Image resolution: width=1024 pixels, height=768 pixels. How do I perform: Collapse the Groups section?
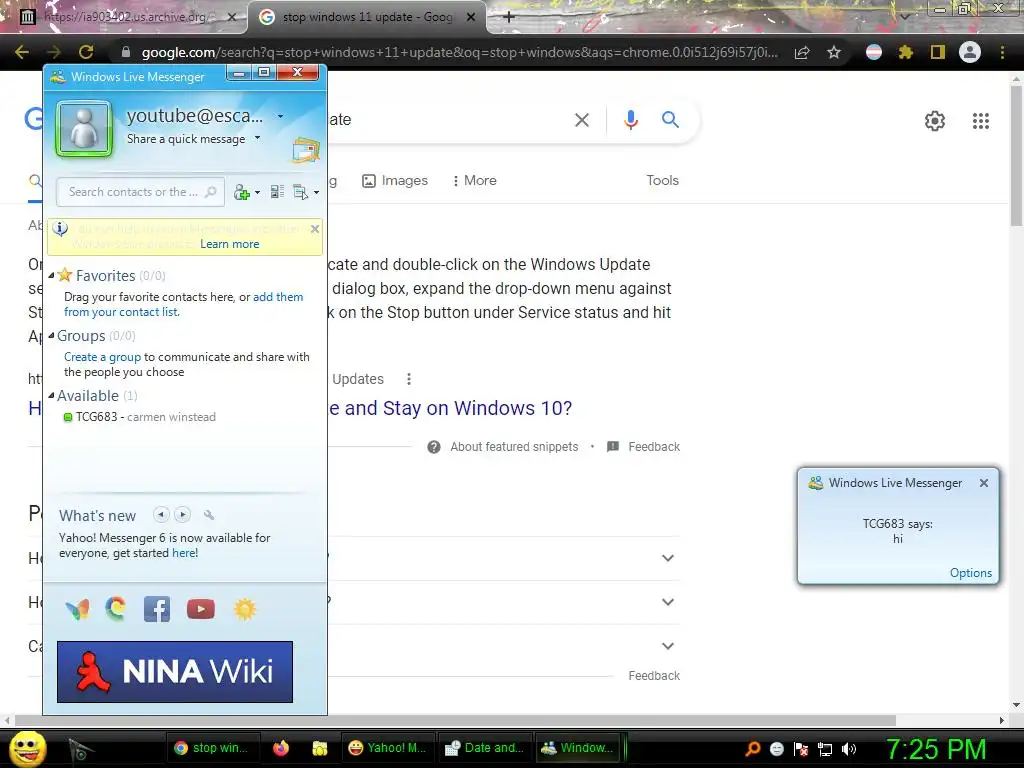[52, 336]
